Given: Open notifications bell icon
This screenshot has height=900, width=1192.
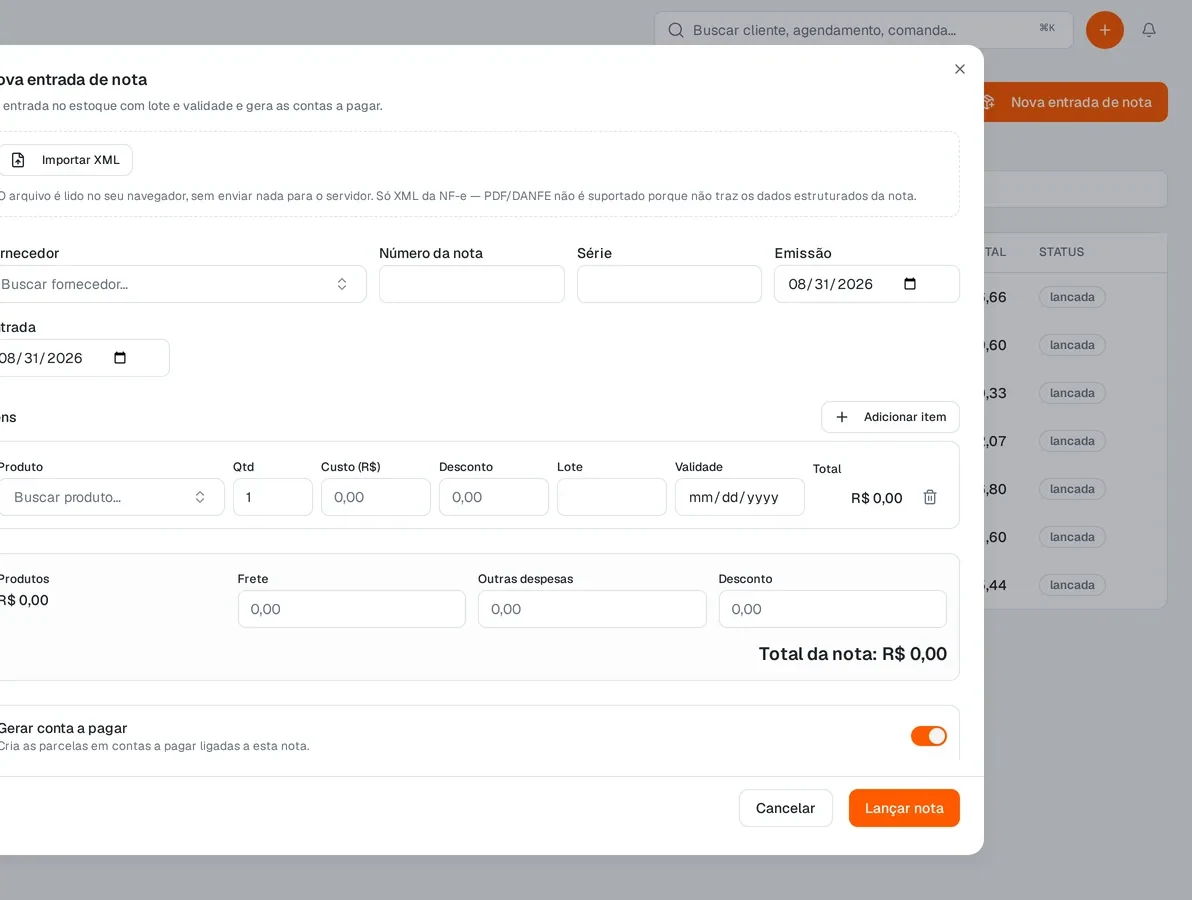Looking at the screenshot, I should coord(1149,30).
